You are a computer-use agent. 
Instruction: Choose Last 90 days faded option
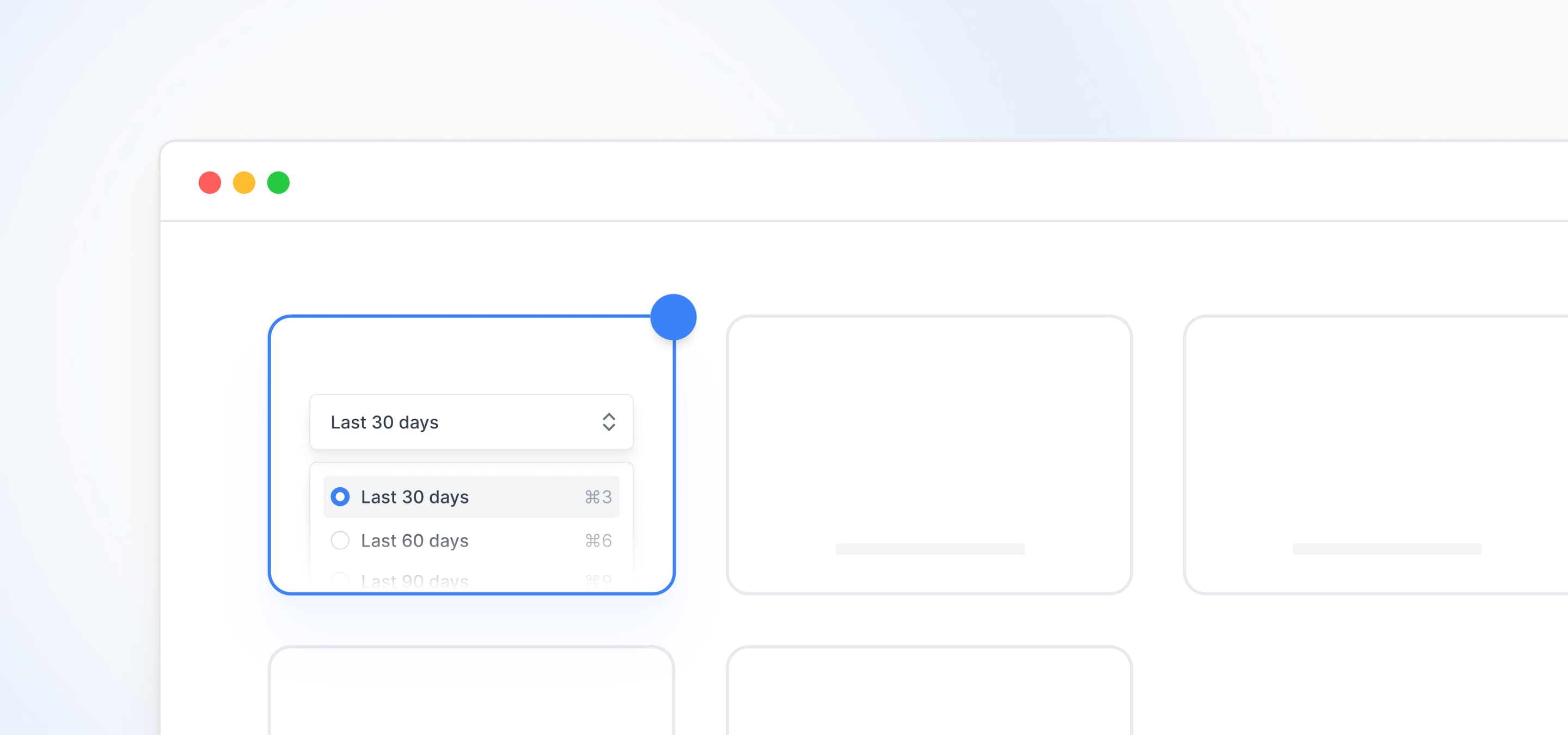point(414,580)
